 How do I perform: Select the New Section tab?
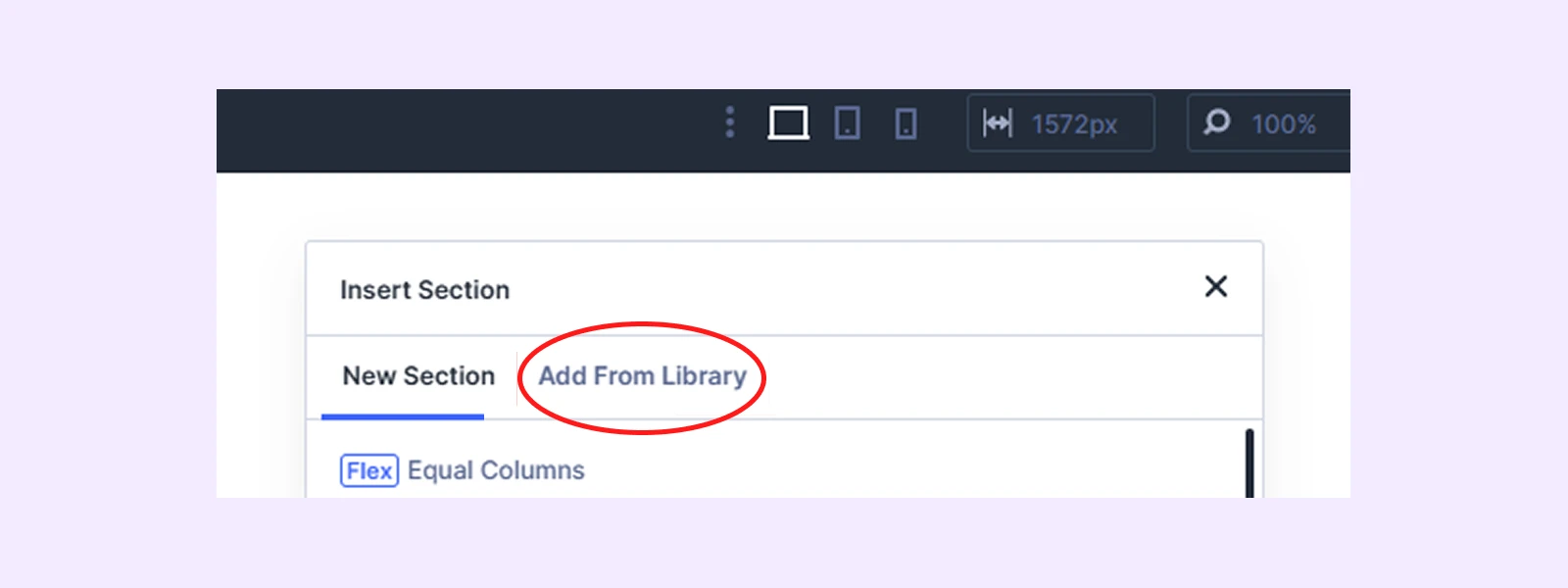tap(418, 376)
